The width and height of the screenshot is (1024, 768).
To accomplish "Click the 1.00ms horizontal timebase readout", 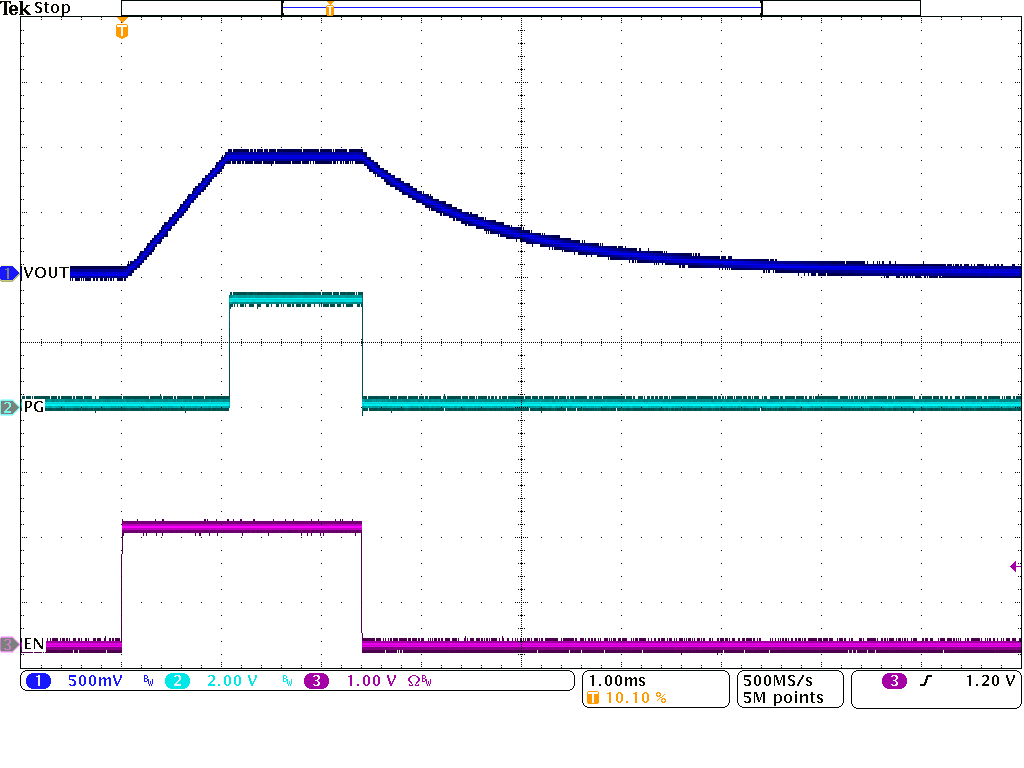I will pos(617,681).
